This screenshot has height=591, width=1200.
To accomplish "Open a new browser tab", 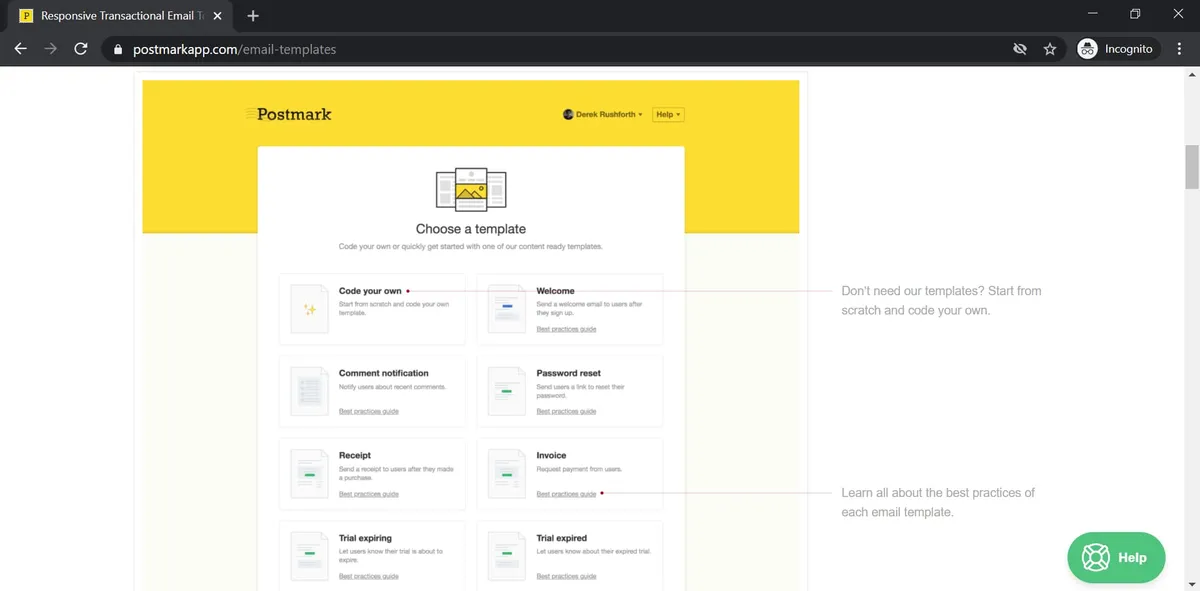I will [253, 16].
